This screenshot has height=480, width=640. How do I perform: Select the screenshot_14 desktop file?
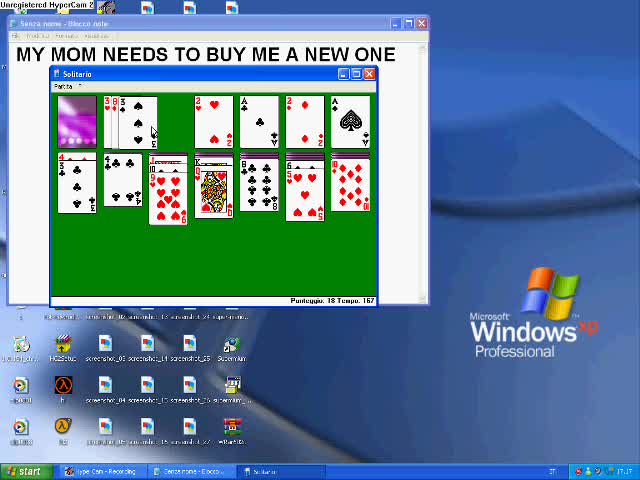[x=147, y=348]
